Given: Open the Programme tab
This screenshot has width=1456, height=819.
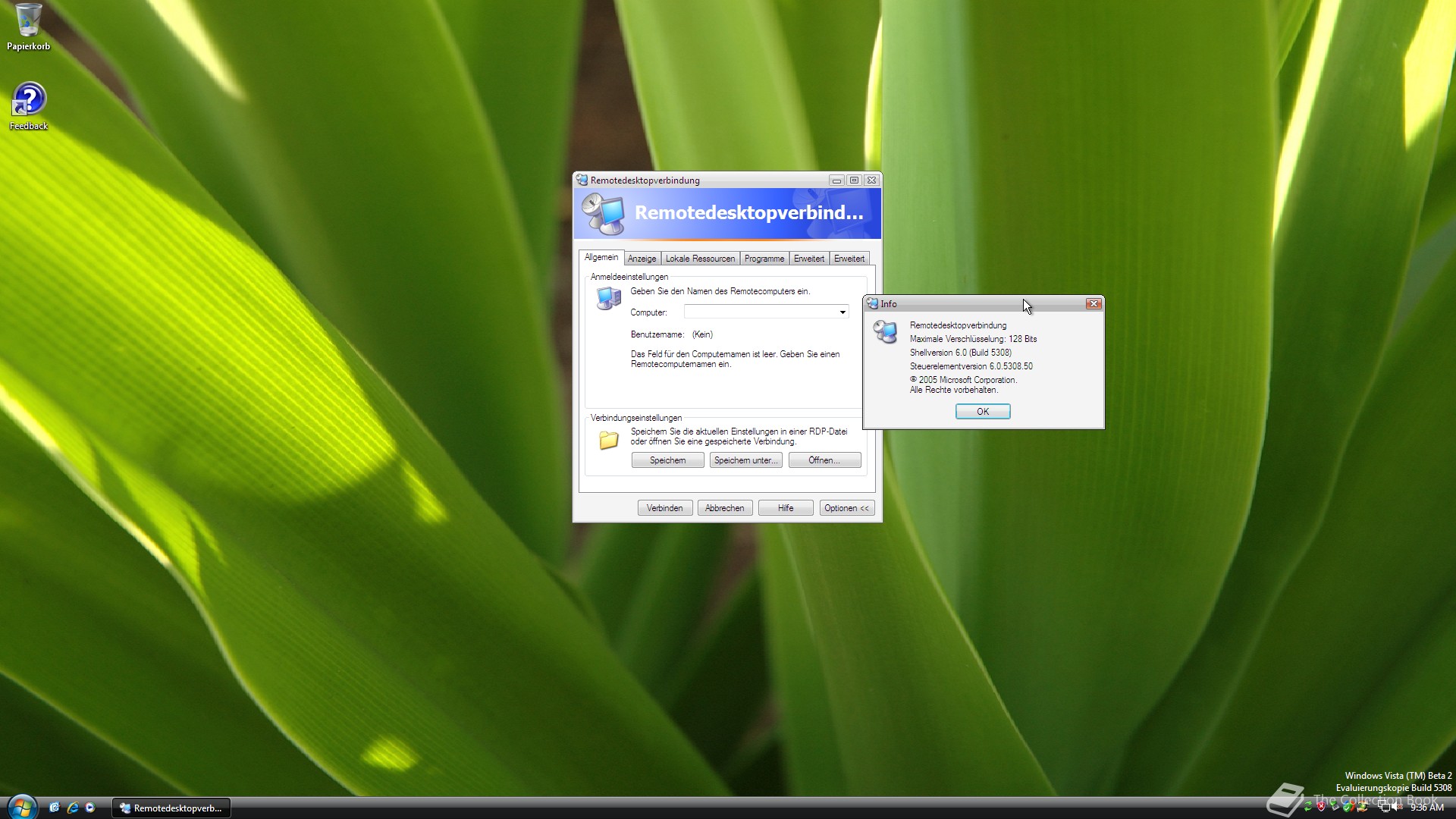Looking at the screenshot, I should click(x=764, y=259).
